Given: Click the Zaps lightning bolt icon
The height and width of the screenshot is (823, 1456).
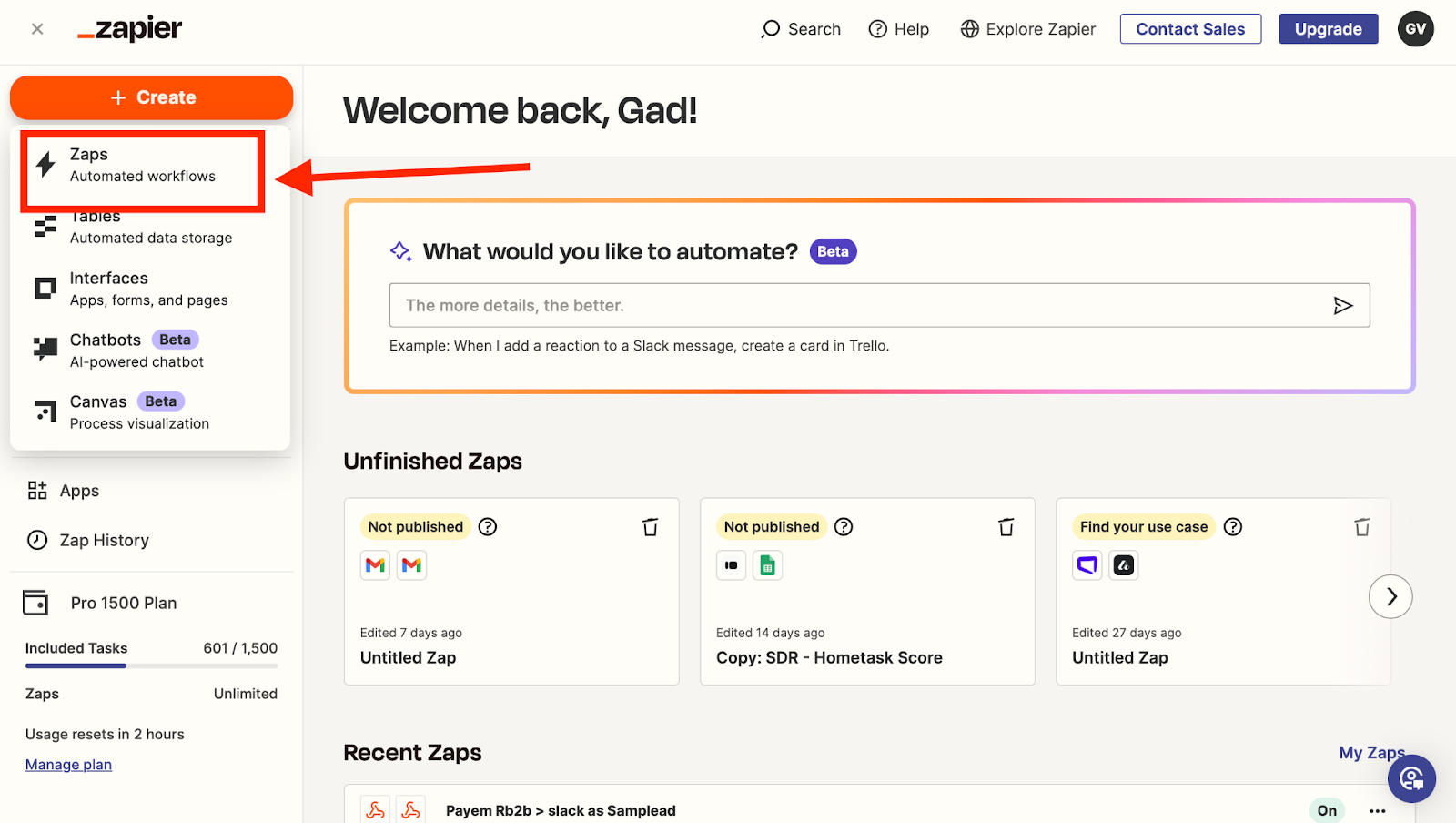Looking at the screenshot, I should (45, 165).
